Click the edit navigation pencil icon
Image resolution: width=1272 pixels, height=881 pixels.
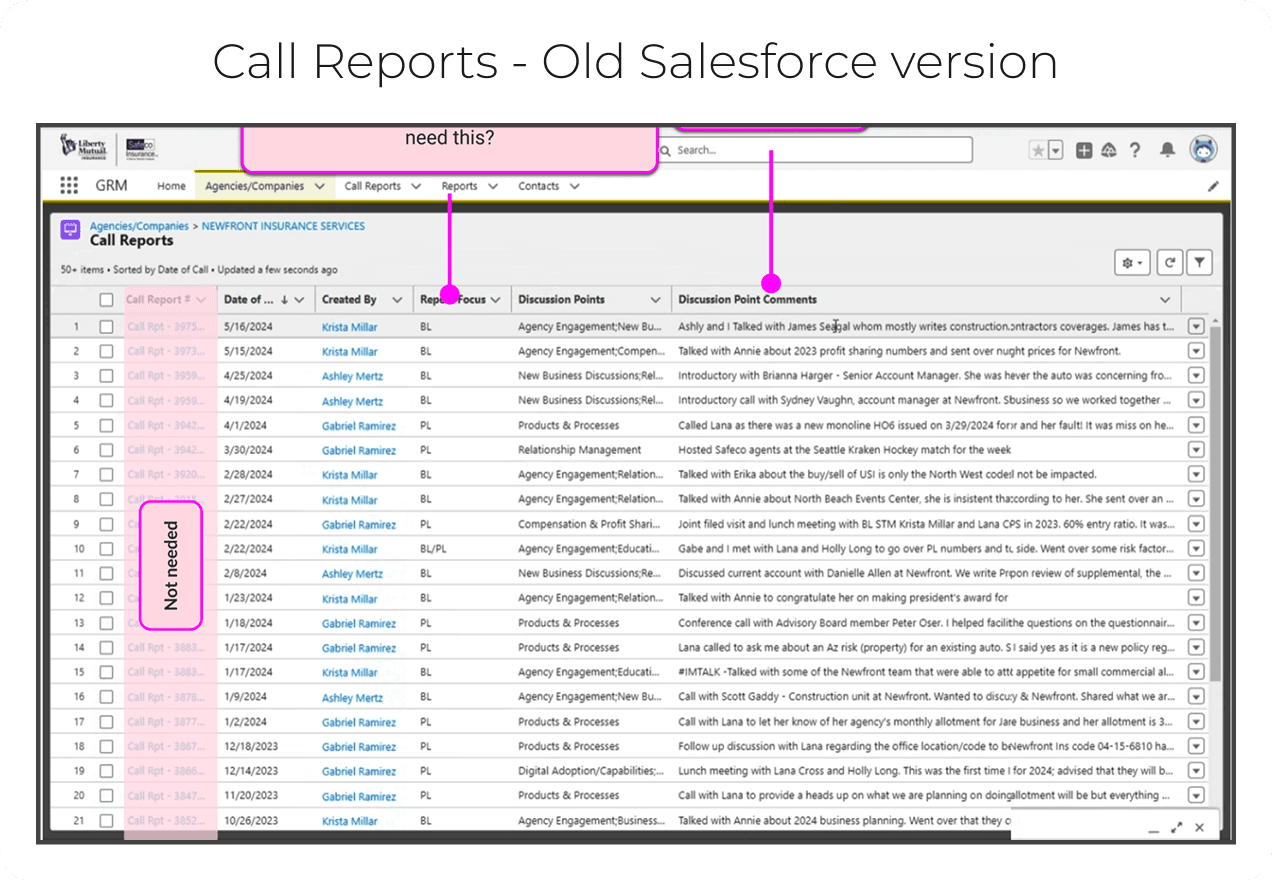[x=1213, y=186]
